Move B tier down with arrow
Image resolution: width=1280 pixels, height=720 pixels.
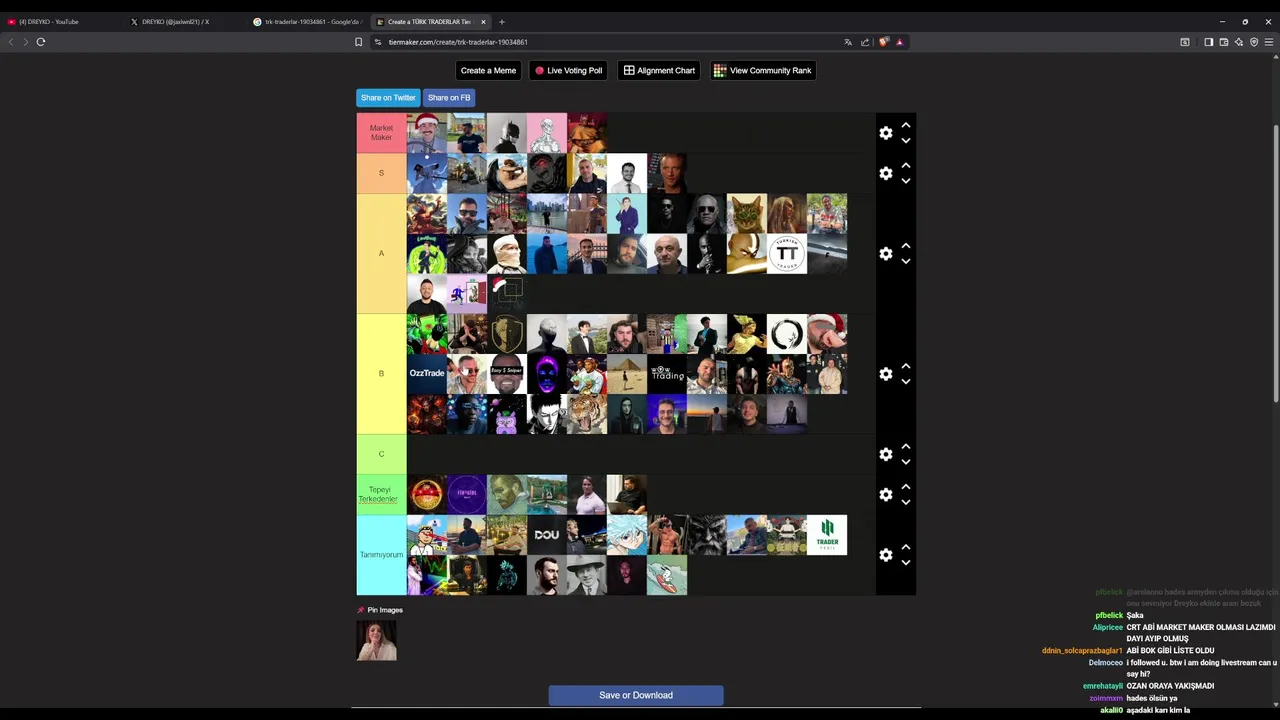click(x=905, y=382)
